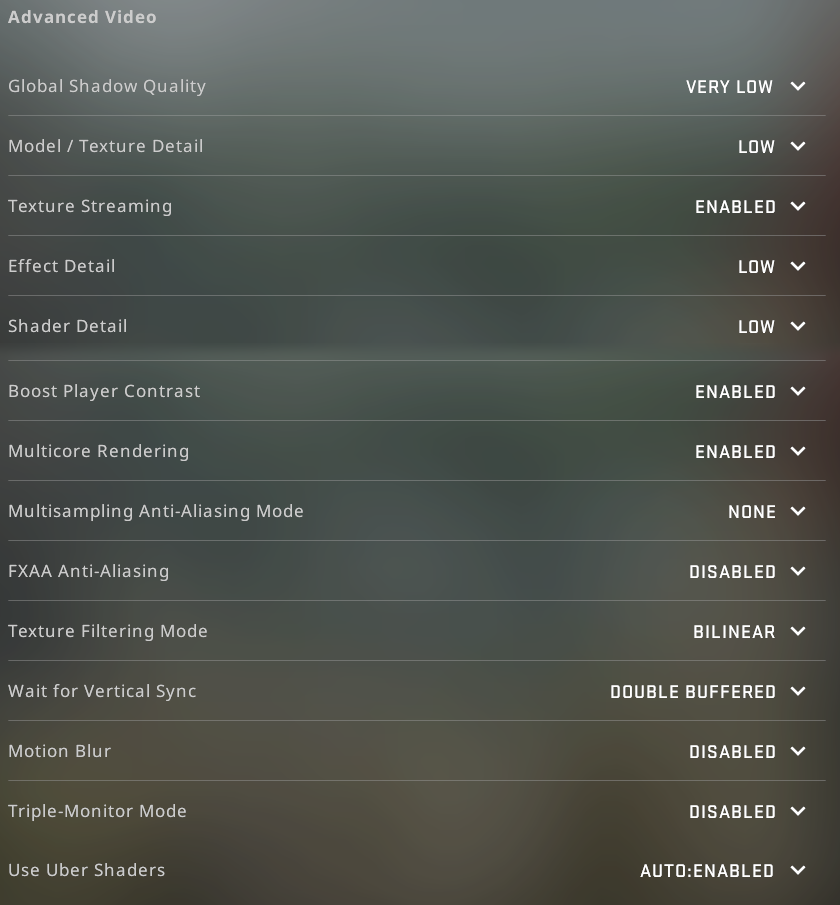Open the Multisampling Anti-Aliasing Mode chevron
The image size is (840, 905).
[x=798, y=511]
